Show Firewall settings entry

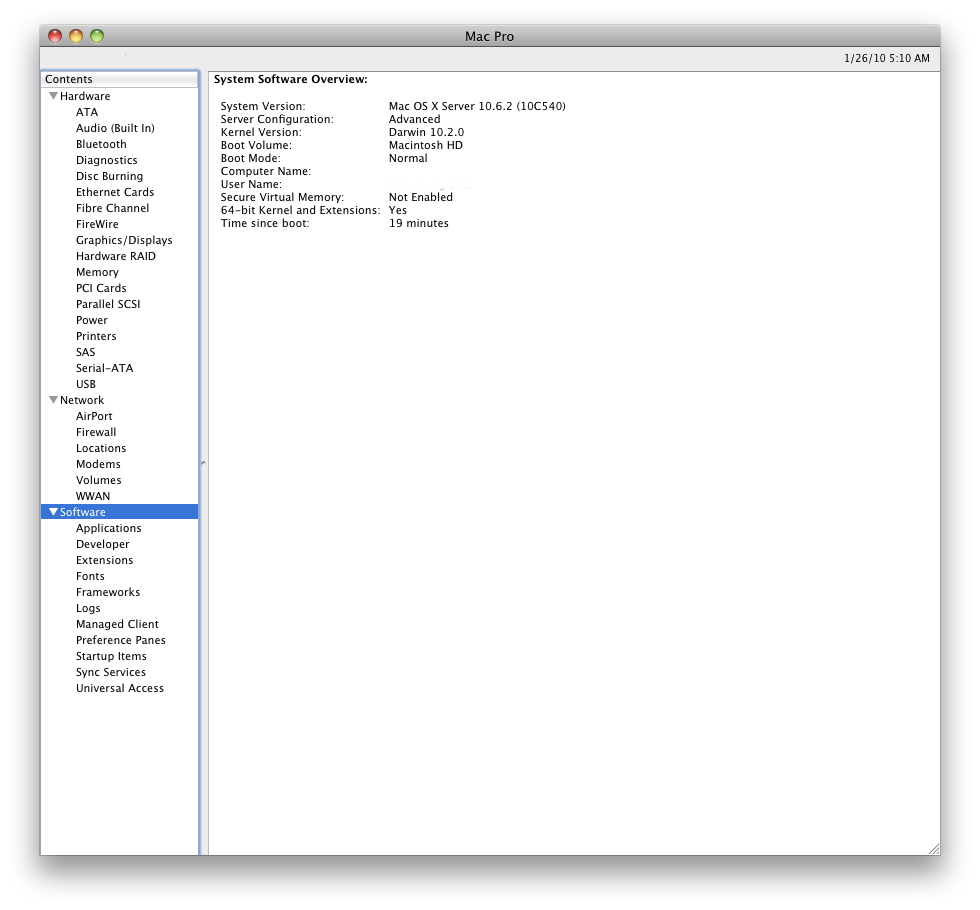click(96, 432)
